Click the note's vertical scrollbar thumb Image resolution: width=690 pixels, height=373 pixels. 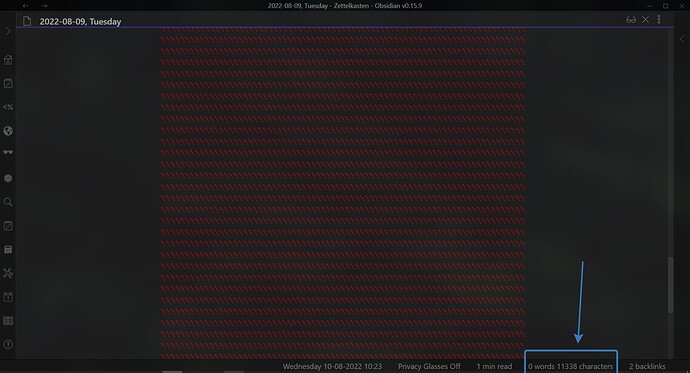click(x=671, y=285)
